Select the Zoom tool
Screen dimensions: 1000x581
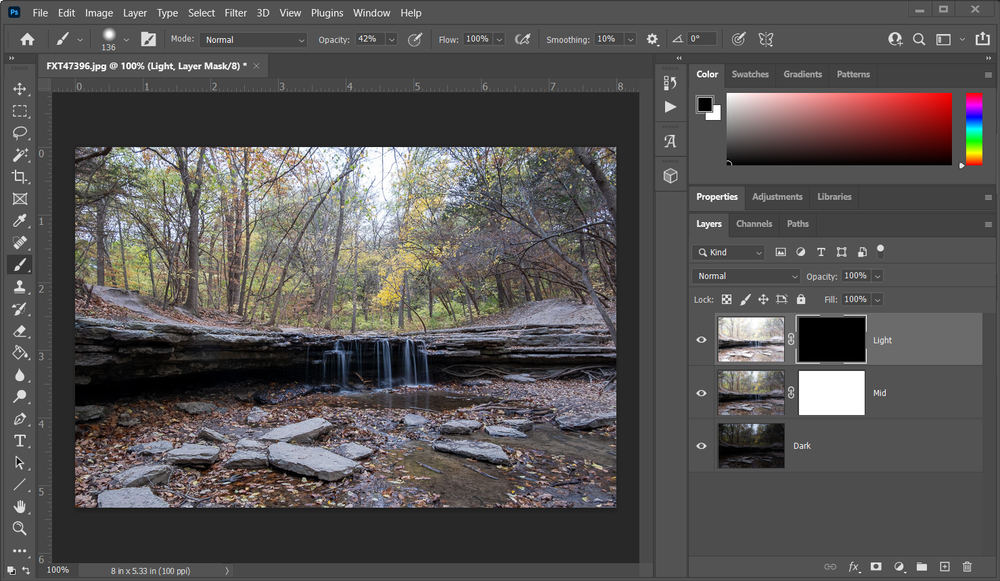[20, 528]
